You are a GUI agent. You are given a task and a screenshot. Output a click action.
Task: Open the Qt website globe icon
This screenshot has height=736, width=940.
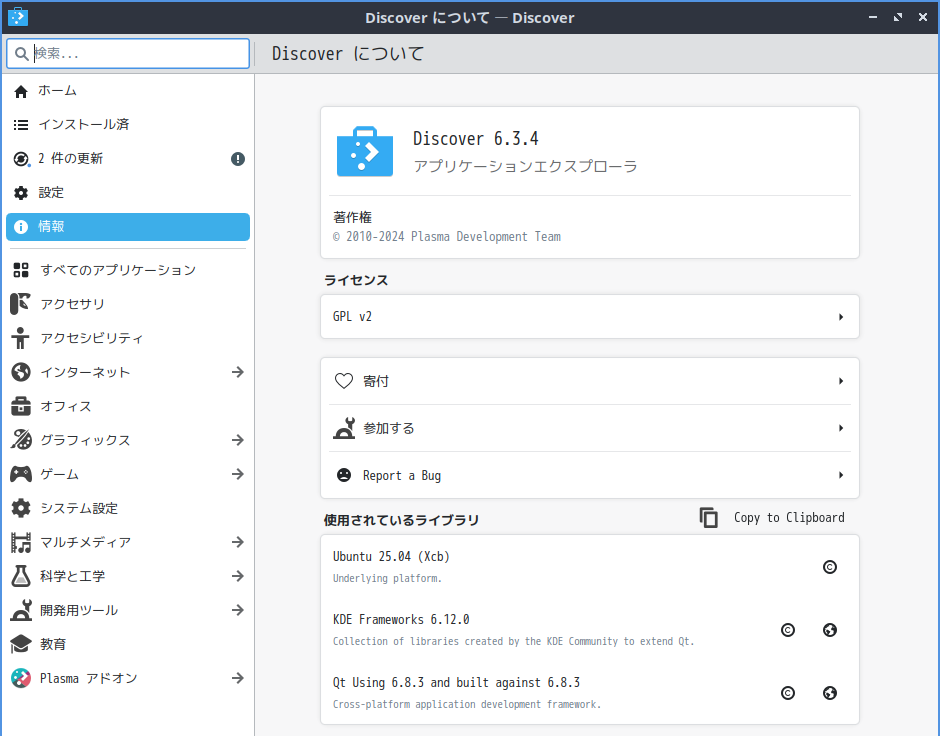(830, 693)
